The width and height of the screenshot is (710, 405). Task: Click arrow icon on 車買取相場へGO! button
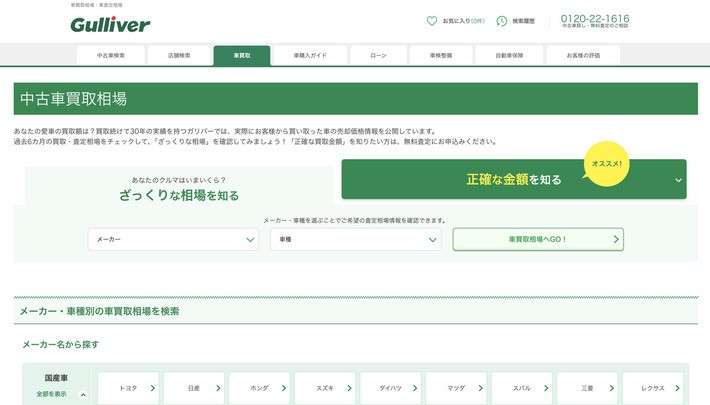pyautogui.click(x=616, y=239)
